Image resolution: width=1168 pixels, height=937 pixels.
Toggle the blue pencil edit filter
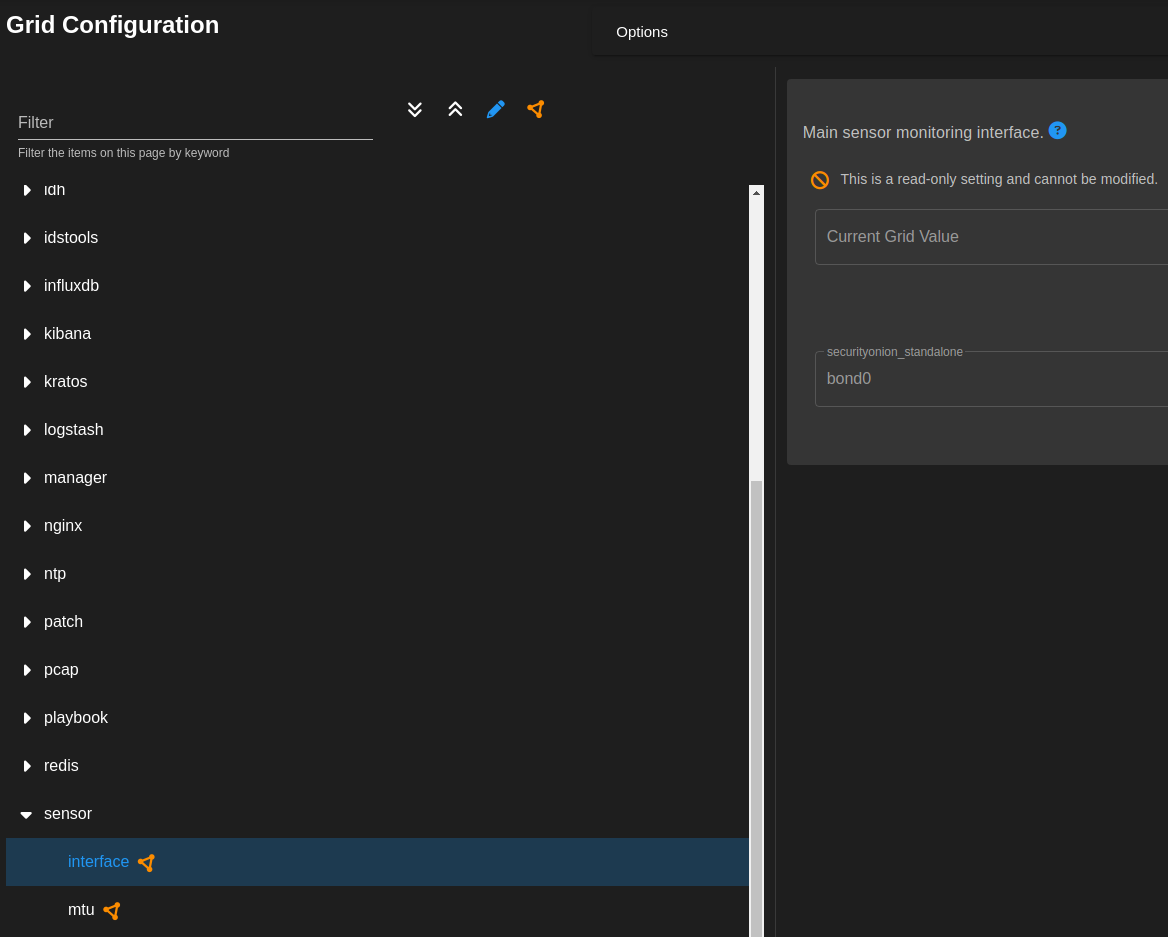tap(495, 109)
